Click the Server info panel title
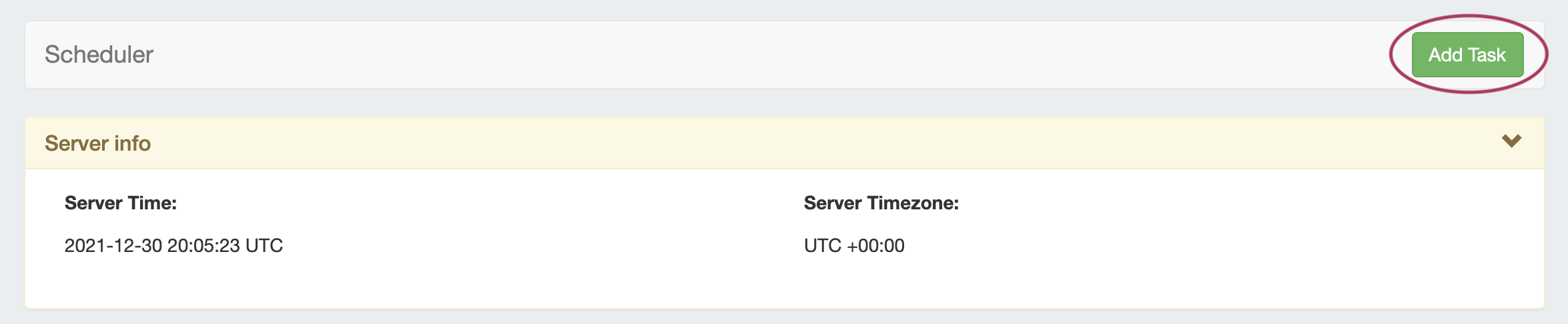The width and height of the screenshot is (1568, 324). (x=97, y=143)
